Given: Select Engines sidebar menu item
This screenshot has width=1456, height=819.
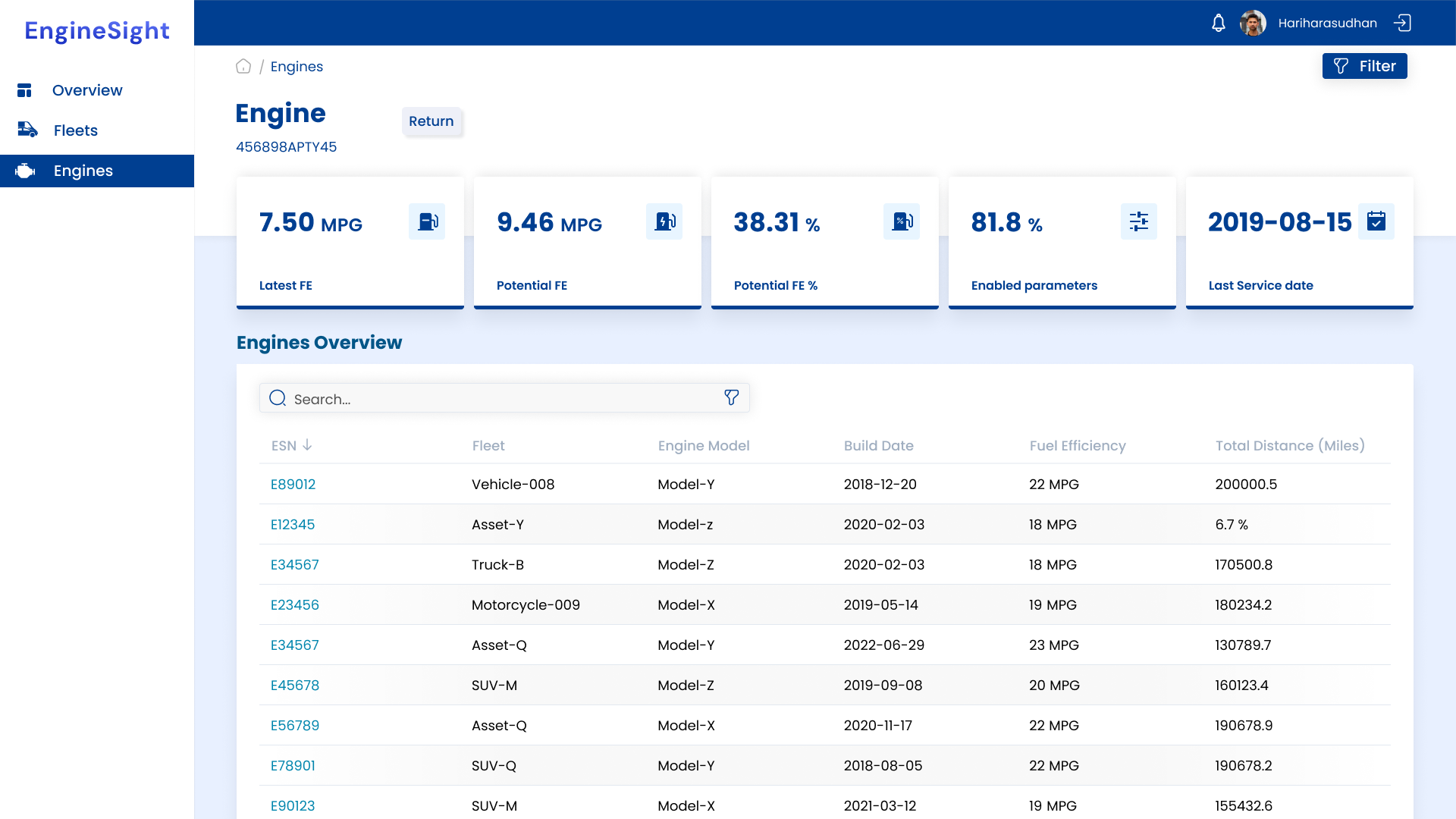Looking at the screenshot, I should click(x=83, y=171).
